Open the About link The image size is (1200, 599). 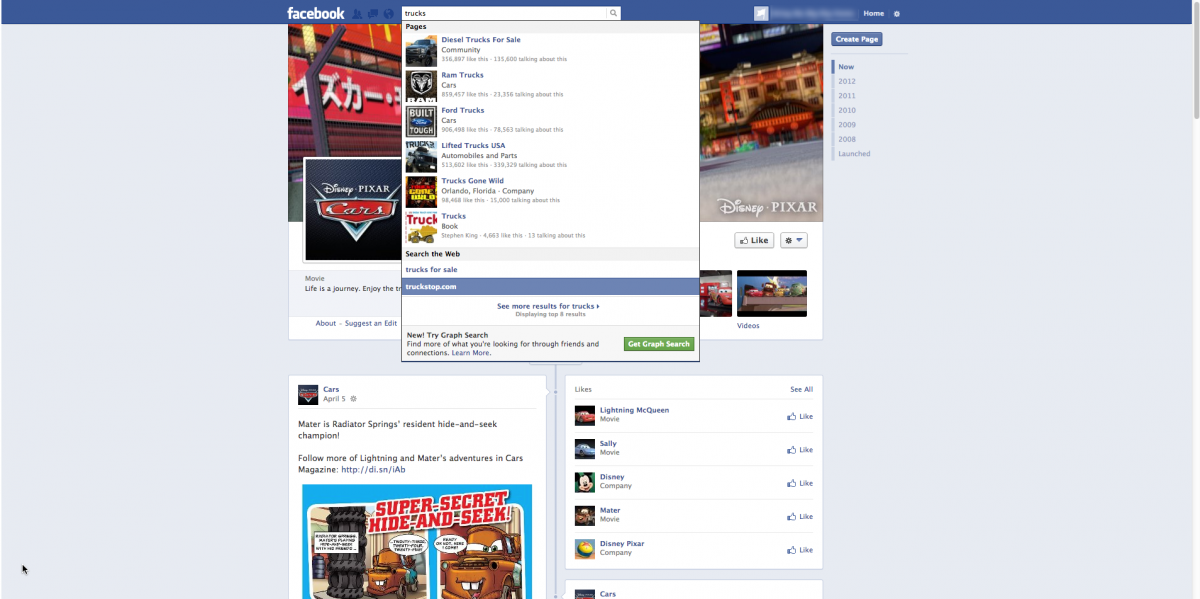pyautogui.click(x=326, y=324)
